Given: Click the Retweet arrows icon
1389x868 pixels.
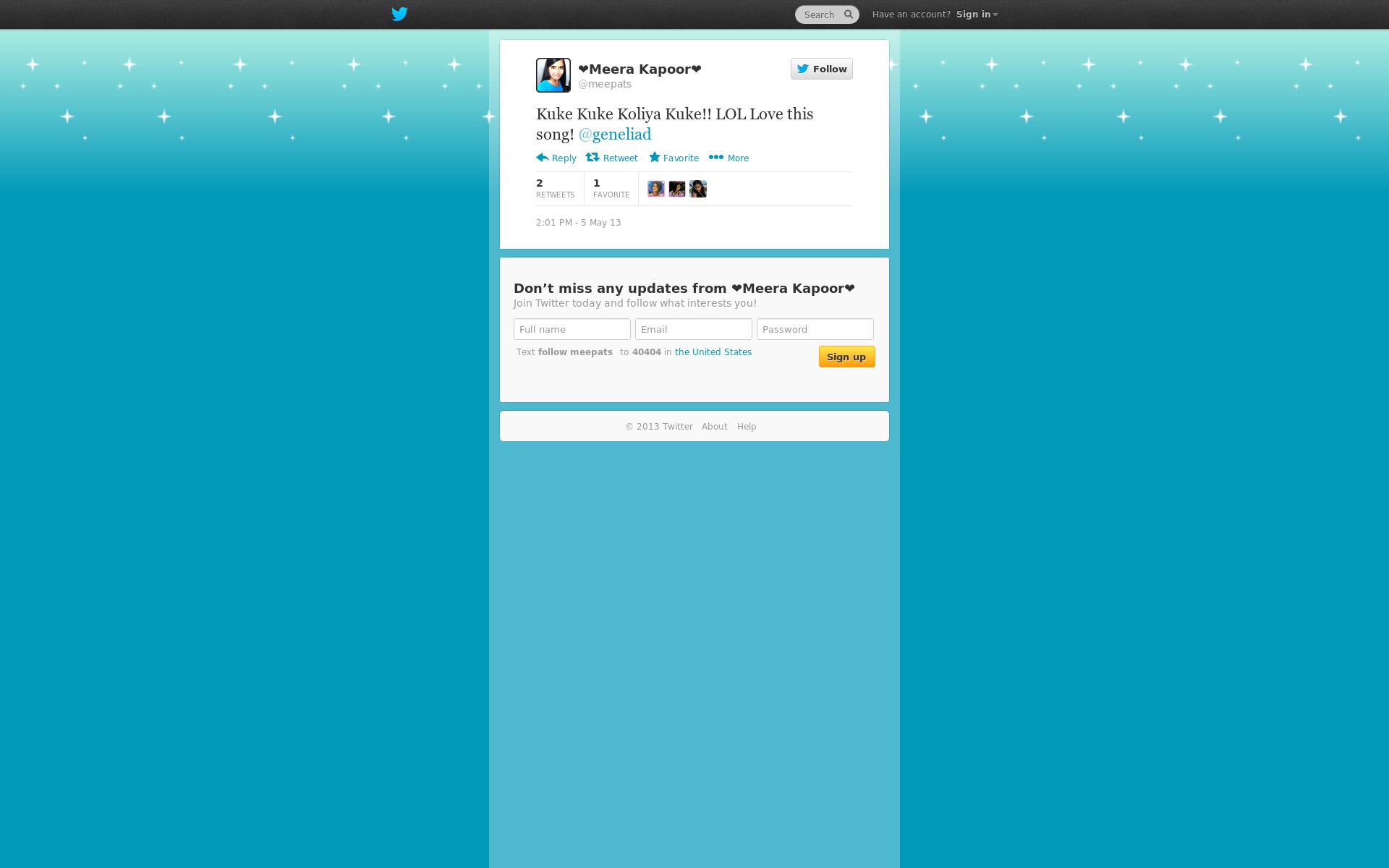Looking at the screenshot, I should click(x=592, y=157).
